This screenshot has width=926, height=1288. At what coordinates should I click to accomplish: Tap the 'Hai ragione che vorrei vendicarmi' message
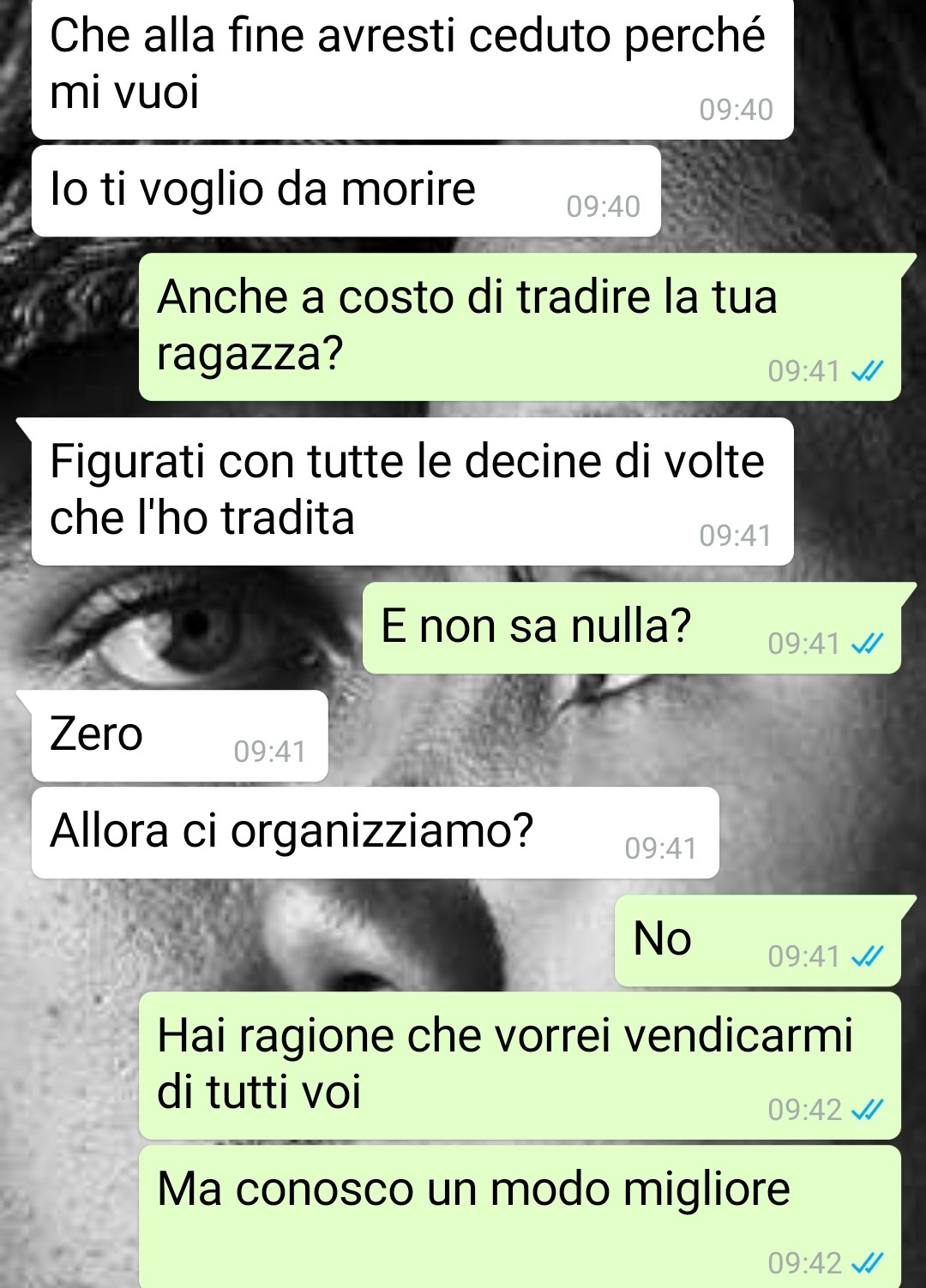(520, 1066)
